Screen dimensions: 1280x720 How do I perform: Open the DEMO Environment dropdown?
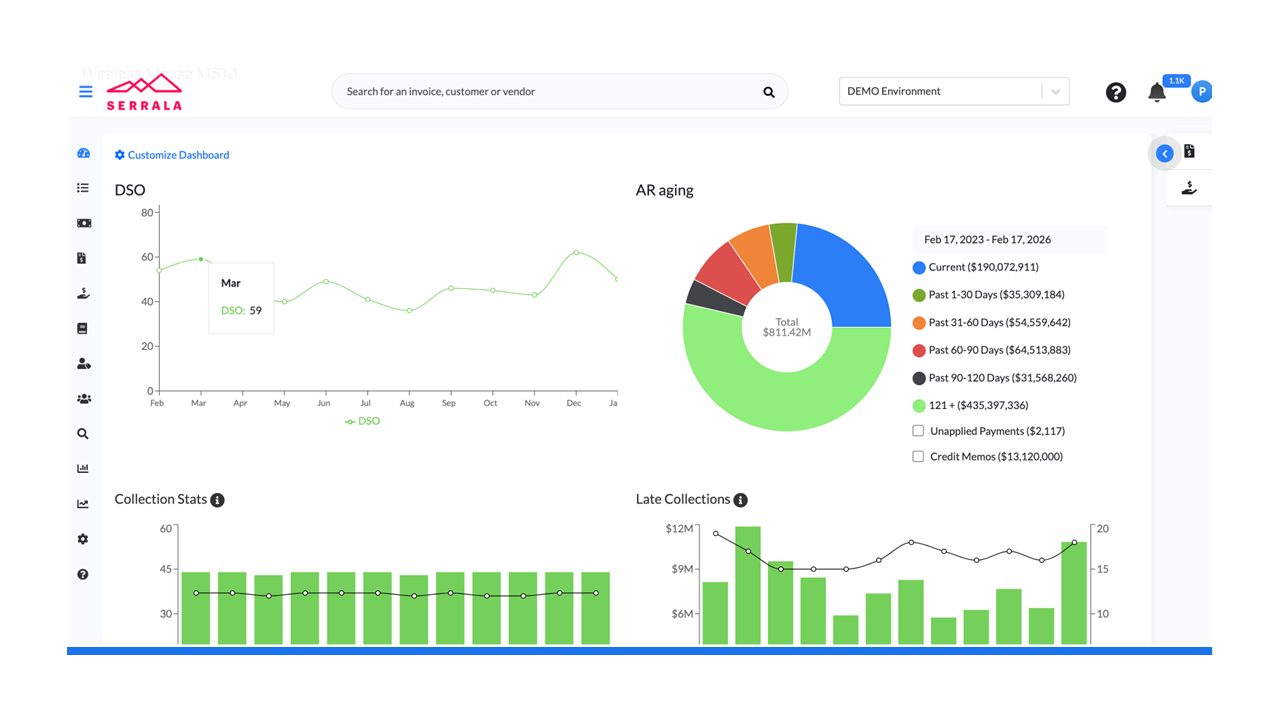953,91
